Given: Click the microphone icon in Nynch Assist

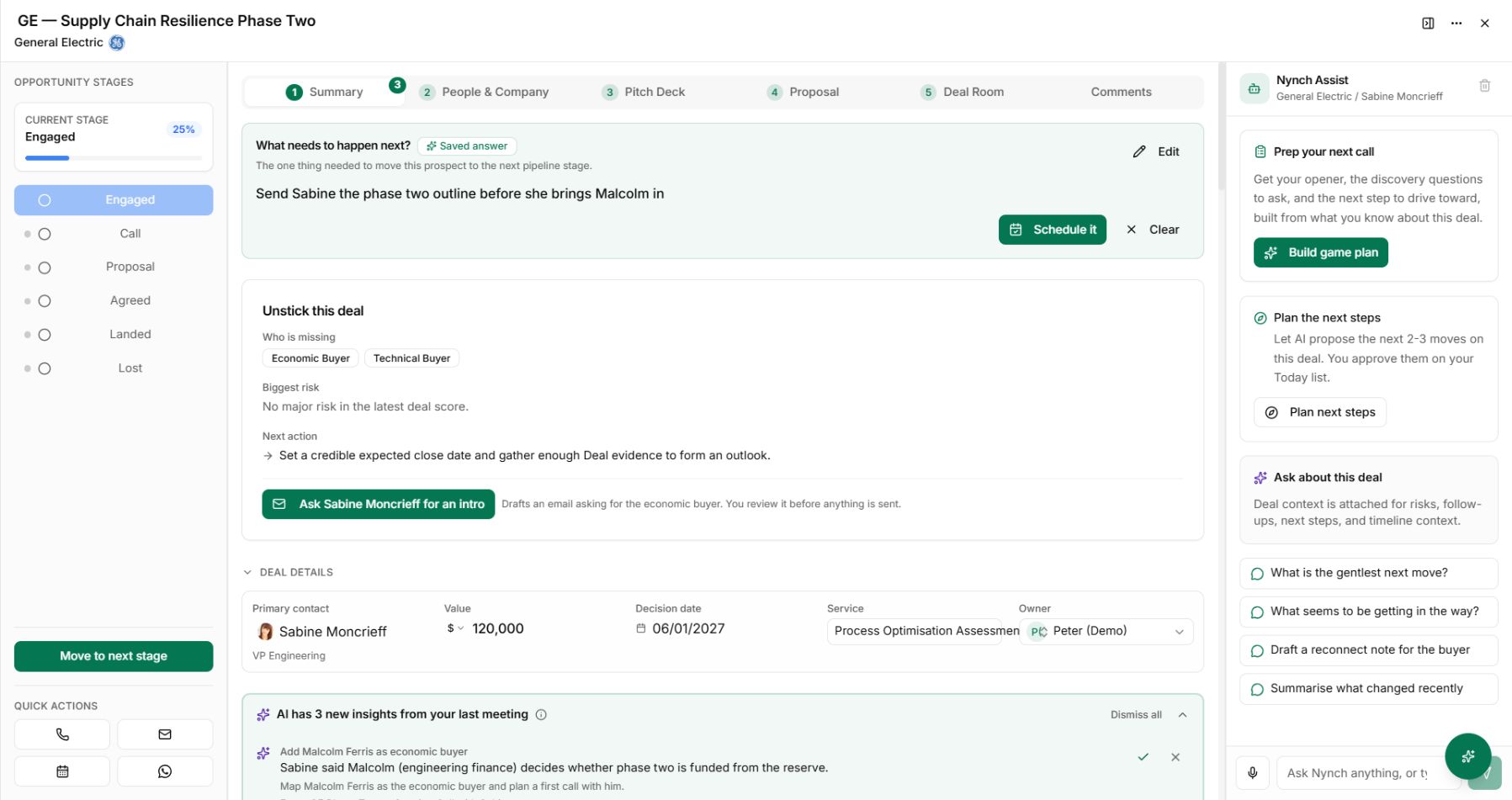Looking at the screenshot, I should 1253,772.
